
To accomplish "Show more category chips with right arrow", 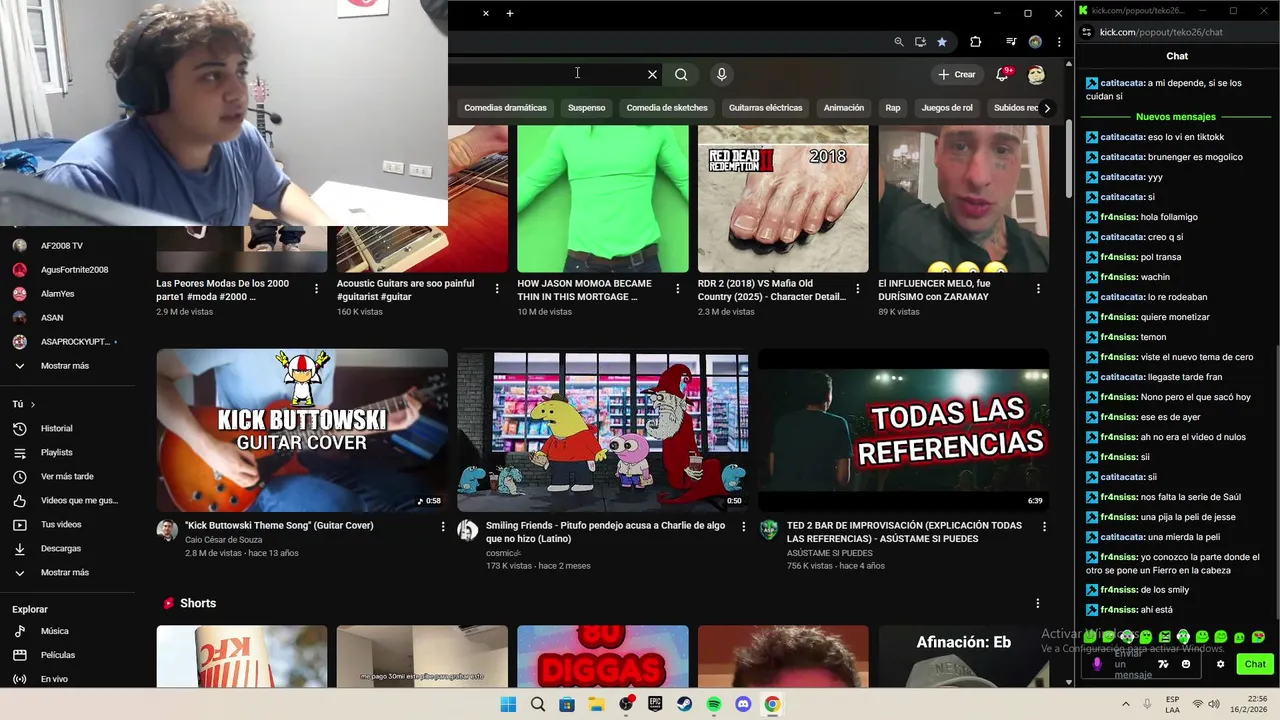I will point(1047,108).
